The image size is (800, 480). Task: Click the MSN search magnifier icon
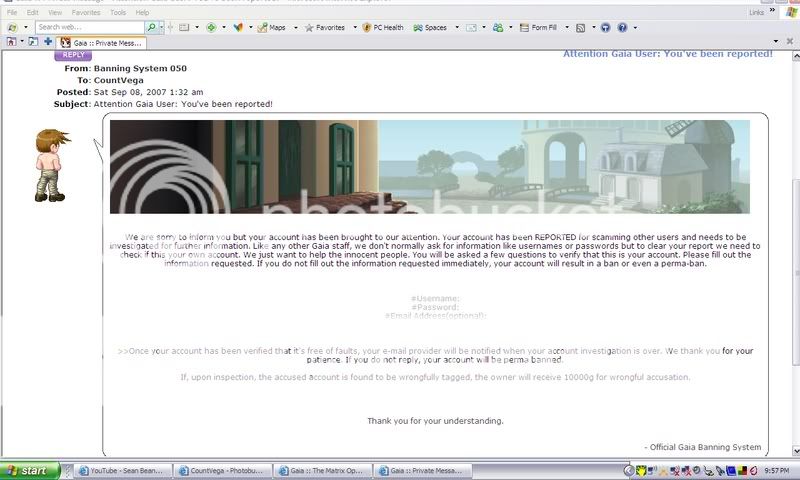[152, 27]
